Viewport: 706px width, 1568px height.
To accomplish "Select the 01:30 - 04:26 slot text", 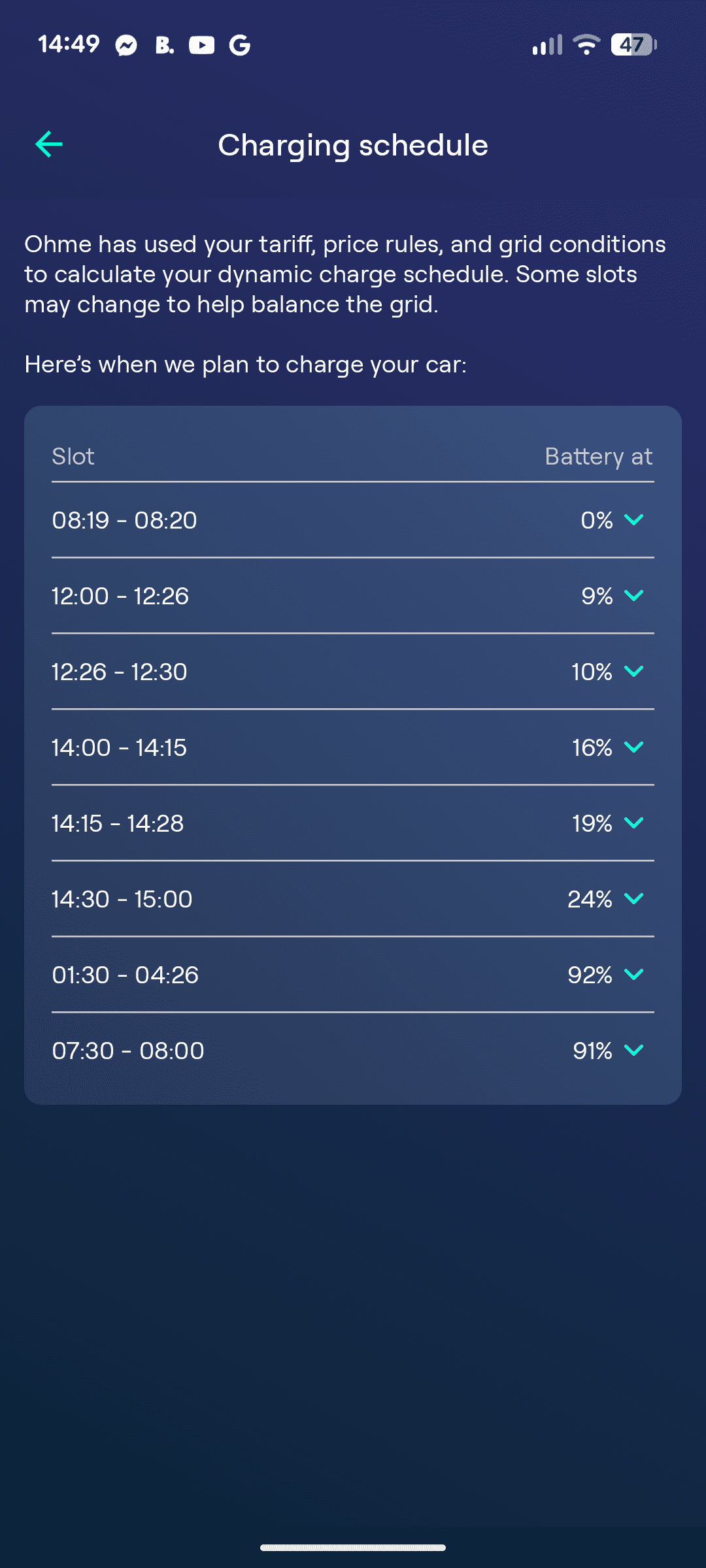I will coord(125,975).
